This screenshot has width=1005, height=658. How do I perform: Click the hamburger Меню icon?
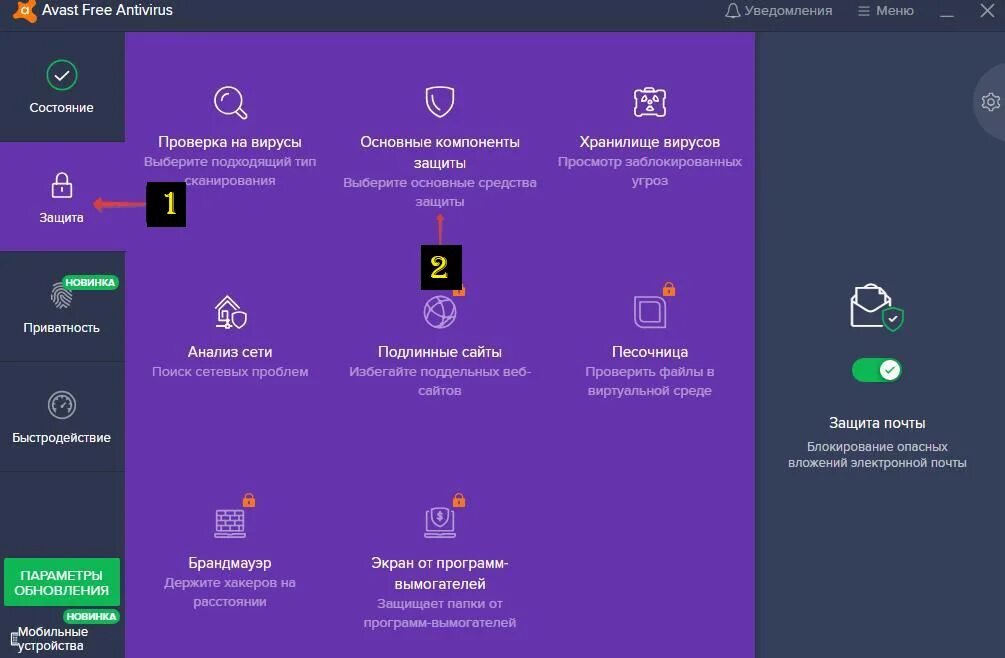click(863, 11)
